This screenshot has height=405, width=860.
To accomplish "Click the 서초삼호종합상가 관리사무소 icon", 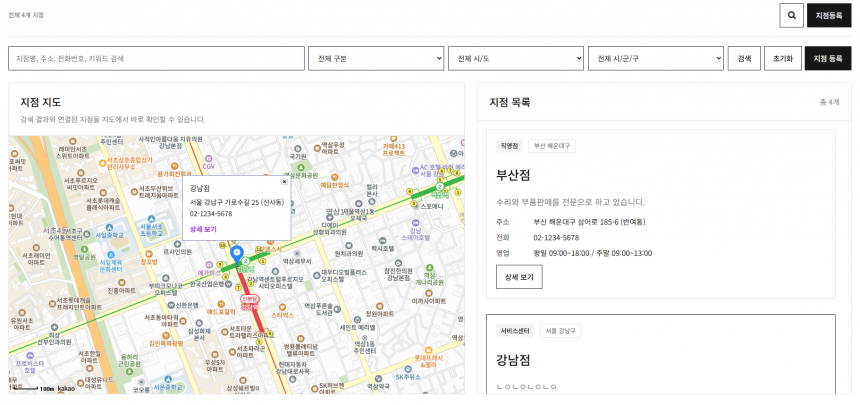I will pyautogui.click(x=103, y=162).
